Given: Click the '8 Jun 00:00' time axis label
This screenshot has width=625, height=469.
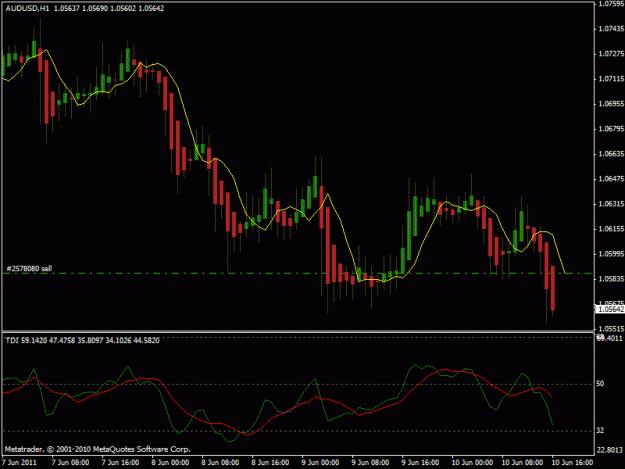Looking at the screenshot, I should 170,462.
